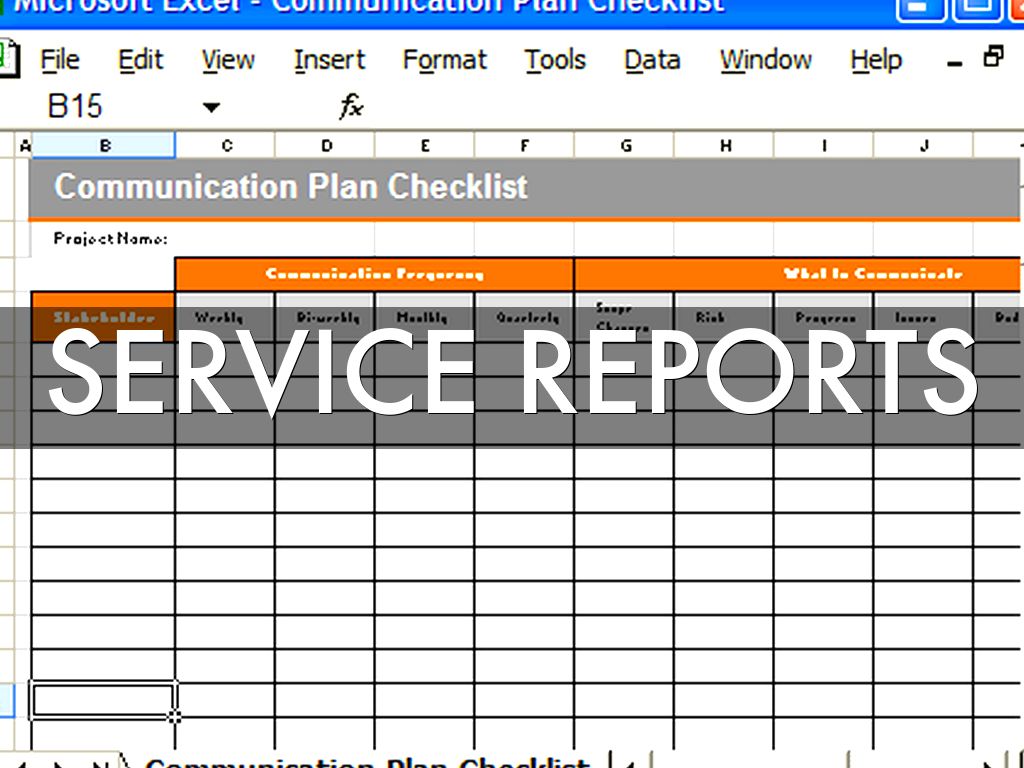The height and width of the screenshot is (768, 1024).
Task: Click the fx Insert Function icon
Action: tap(351, 106)
